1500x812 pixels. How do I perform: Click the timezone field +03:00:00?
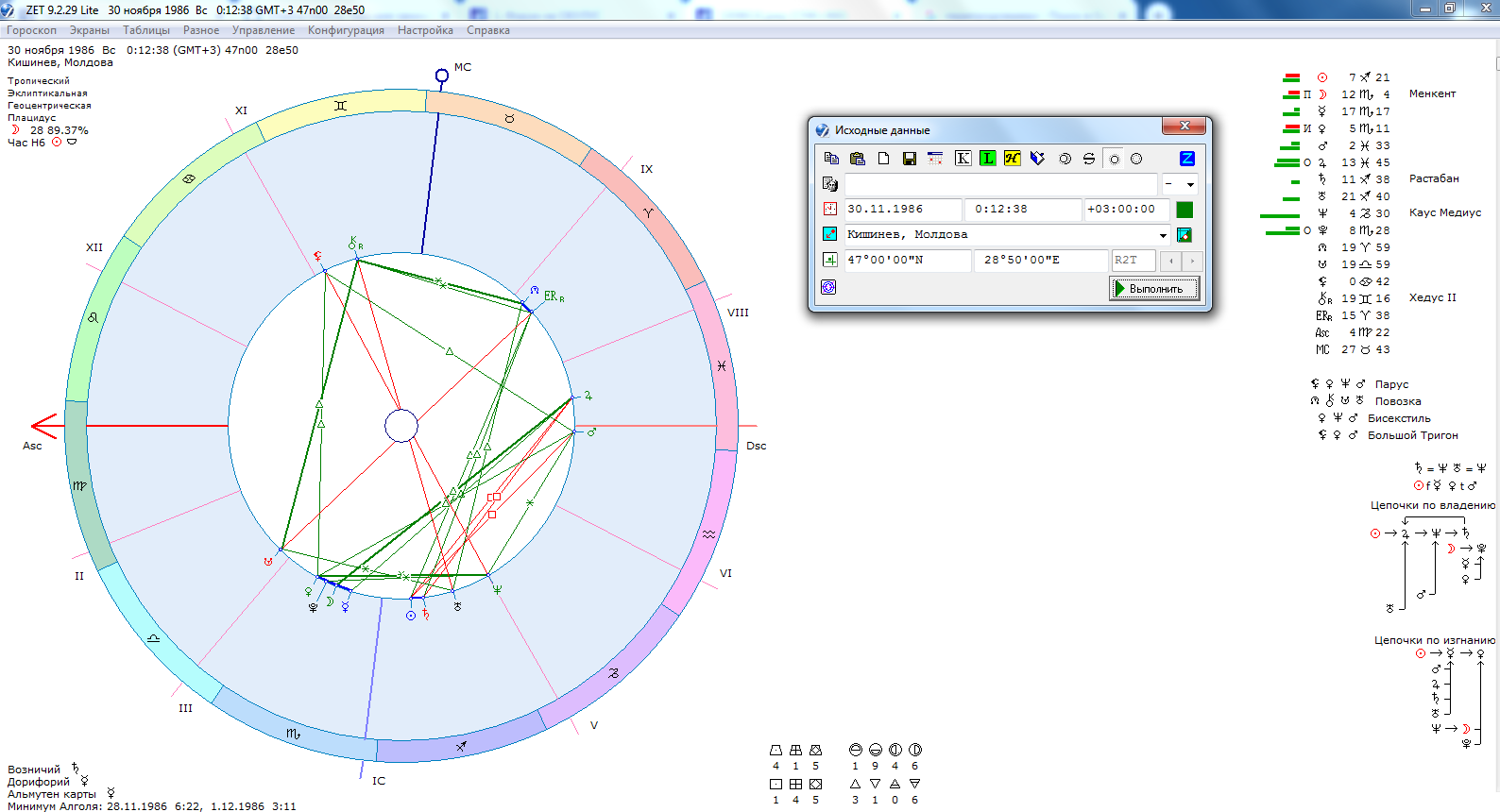(1126, 210)
